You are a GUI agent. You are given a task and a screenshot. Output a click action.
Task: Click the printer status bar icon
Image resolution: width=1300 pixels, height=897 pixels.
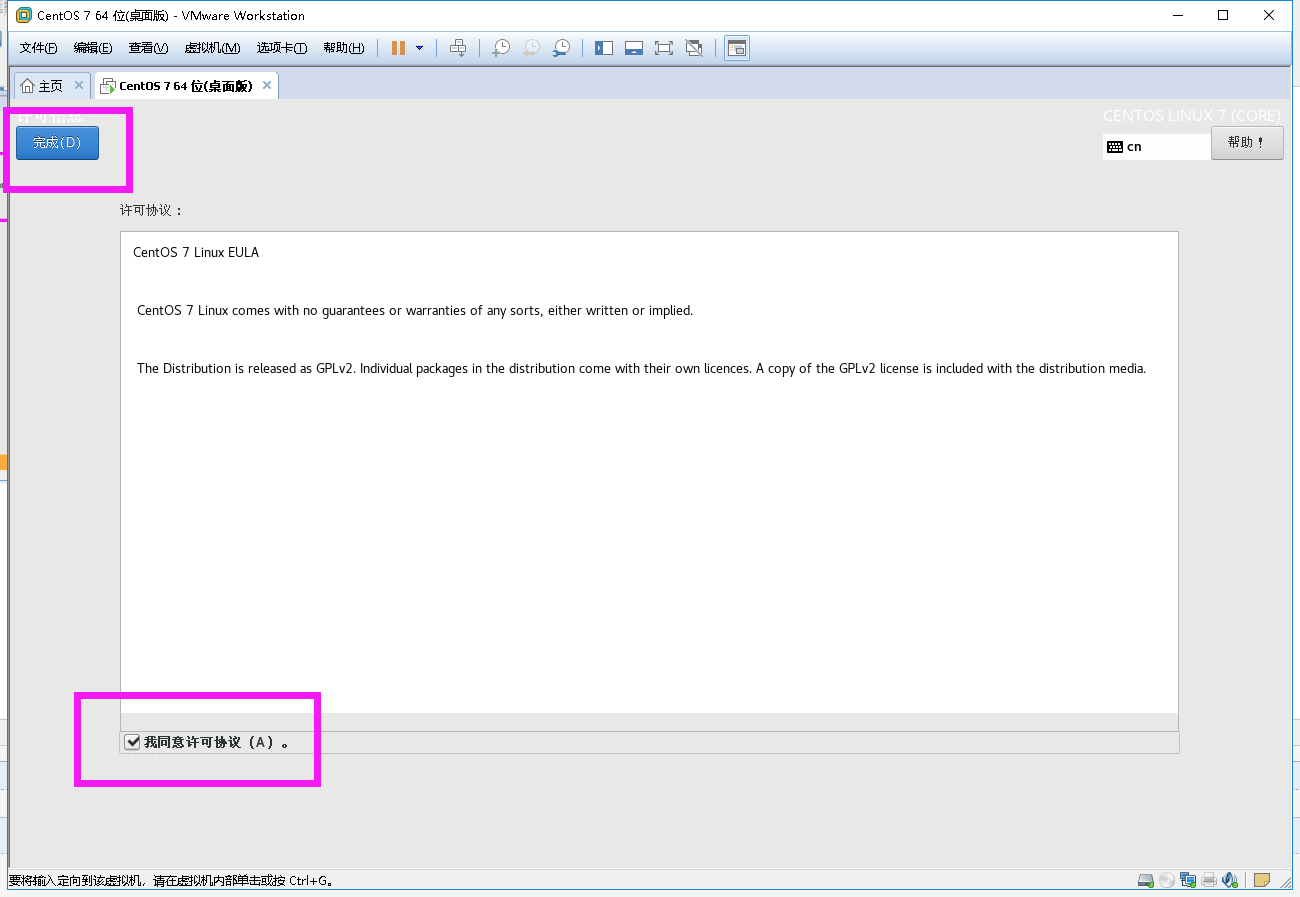pos(1209,881)
